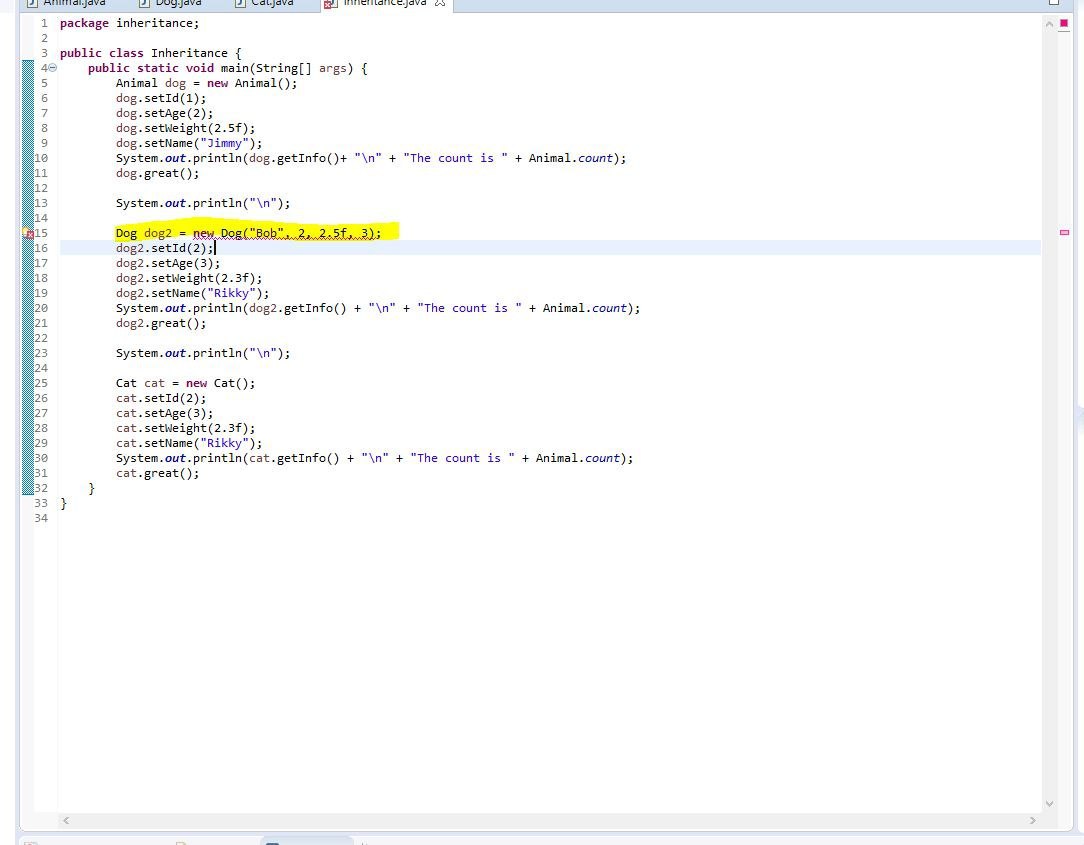Click the 'public class Inheritance {' line
The image size is (1084, 845).
click(151, 53)
